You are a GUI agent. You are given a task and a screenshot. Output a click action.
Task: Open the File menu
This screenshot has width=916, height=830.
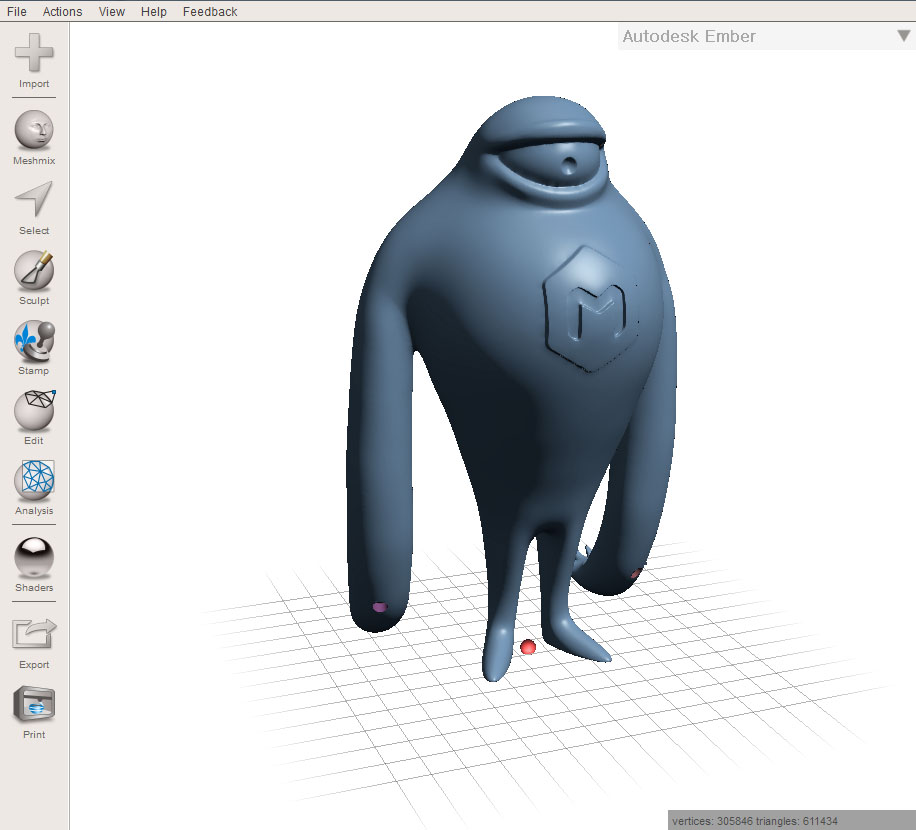click(x=16, y=11)
